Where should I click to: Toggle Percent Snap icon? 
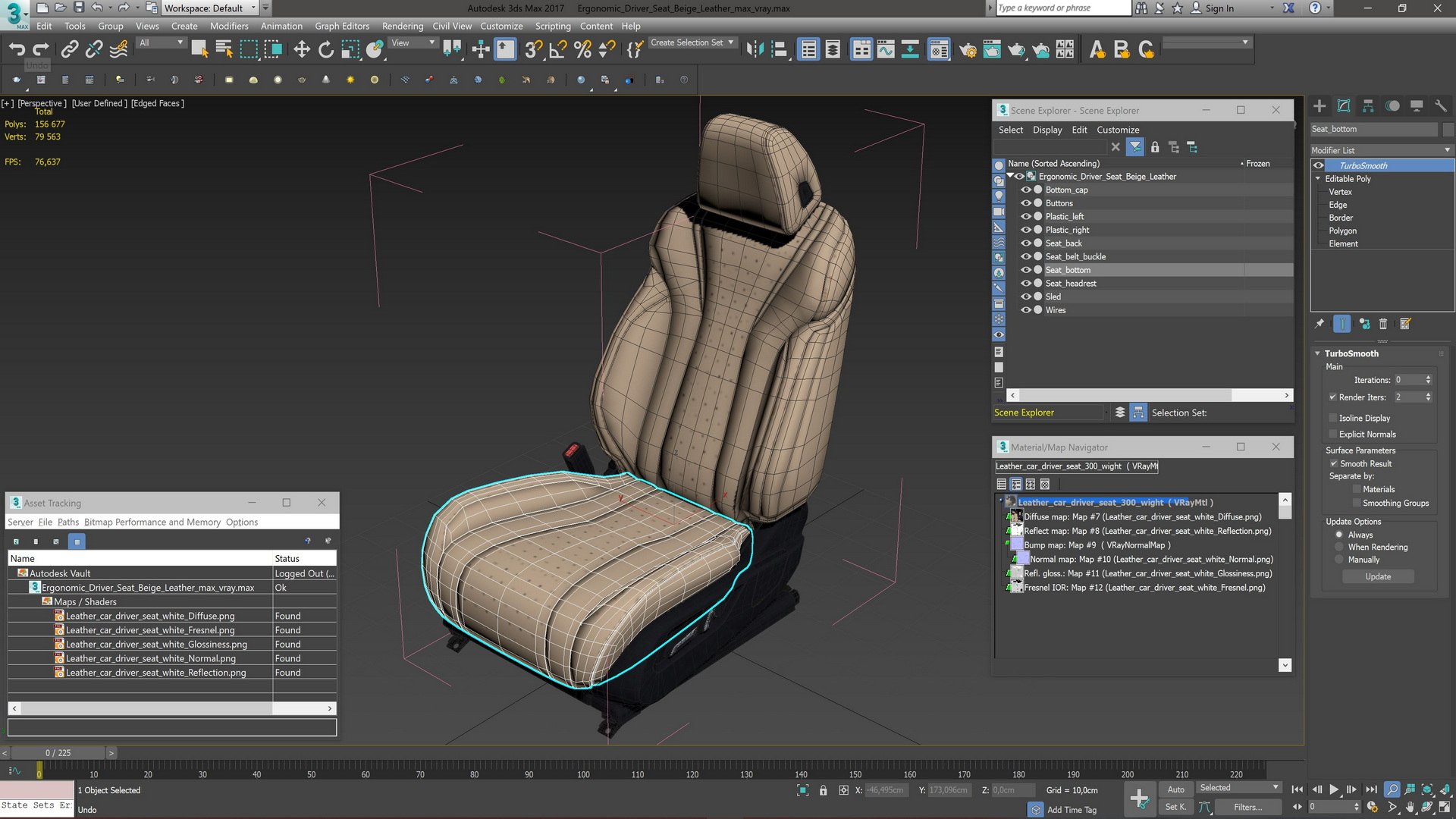pyautogui.click(x=582, y=50)
